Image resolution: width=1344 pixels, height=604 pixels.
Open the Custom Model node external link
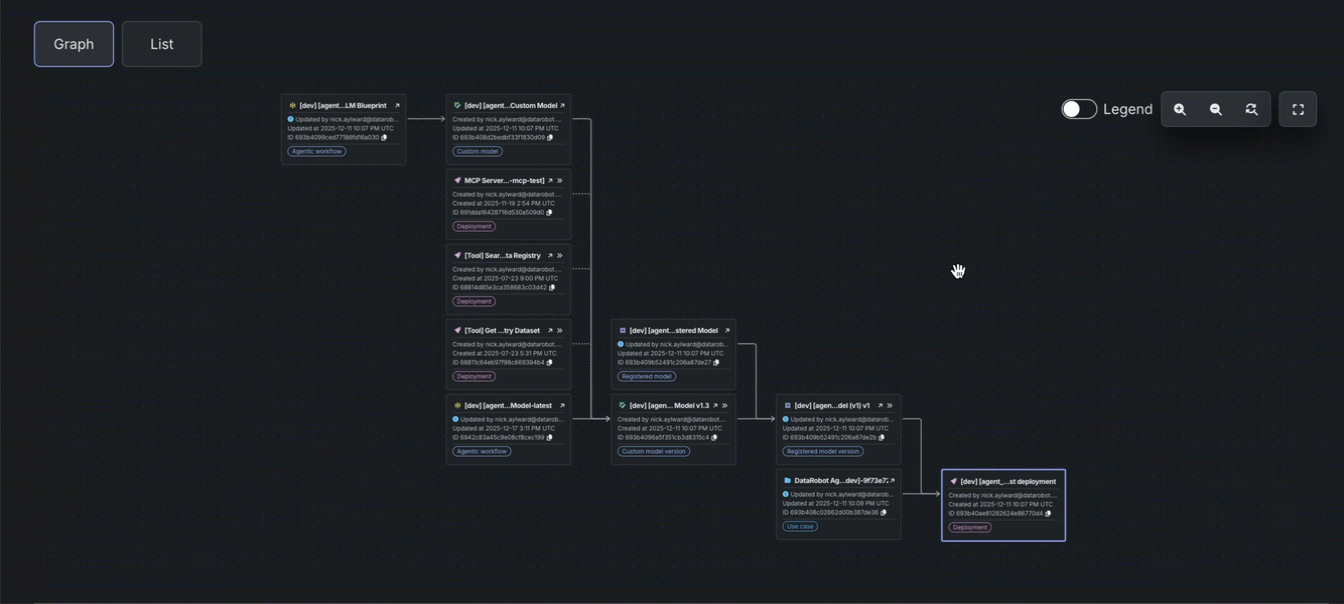[x=562, y=106]
